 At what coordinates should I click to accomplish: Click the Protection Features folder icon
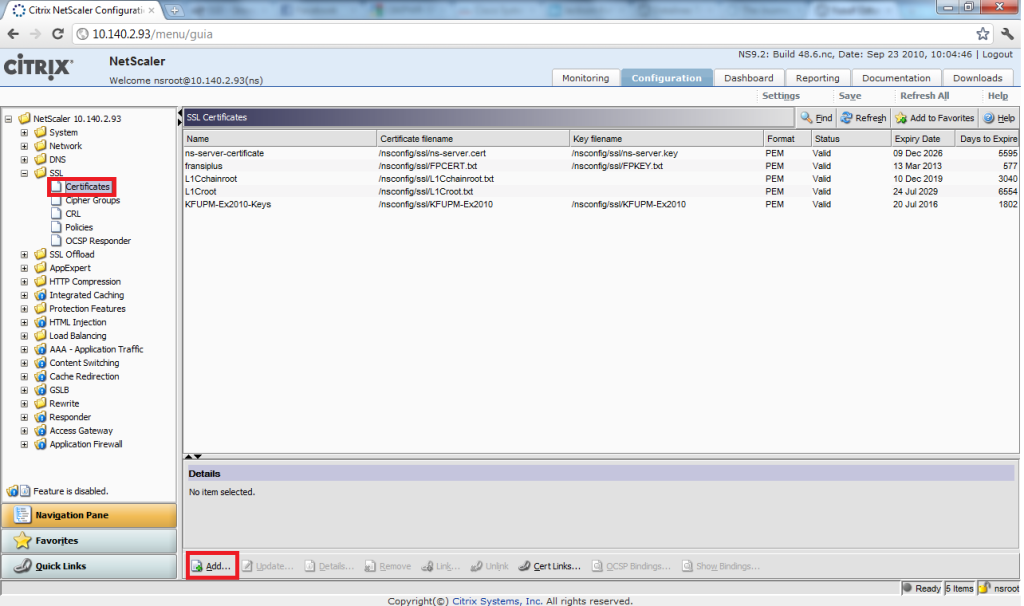pos(40,309)
